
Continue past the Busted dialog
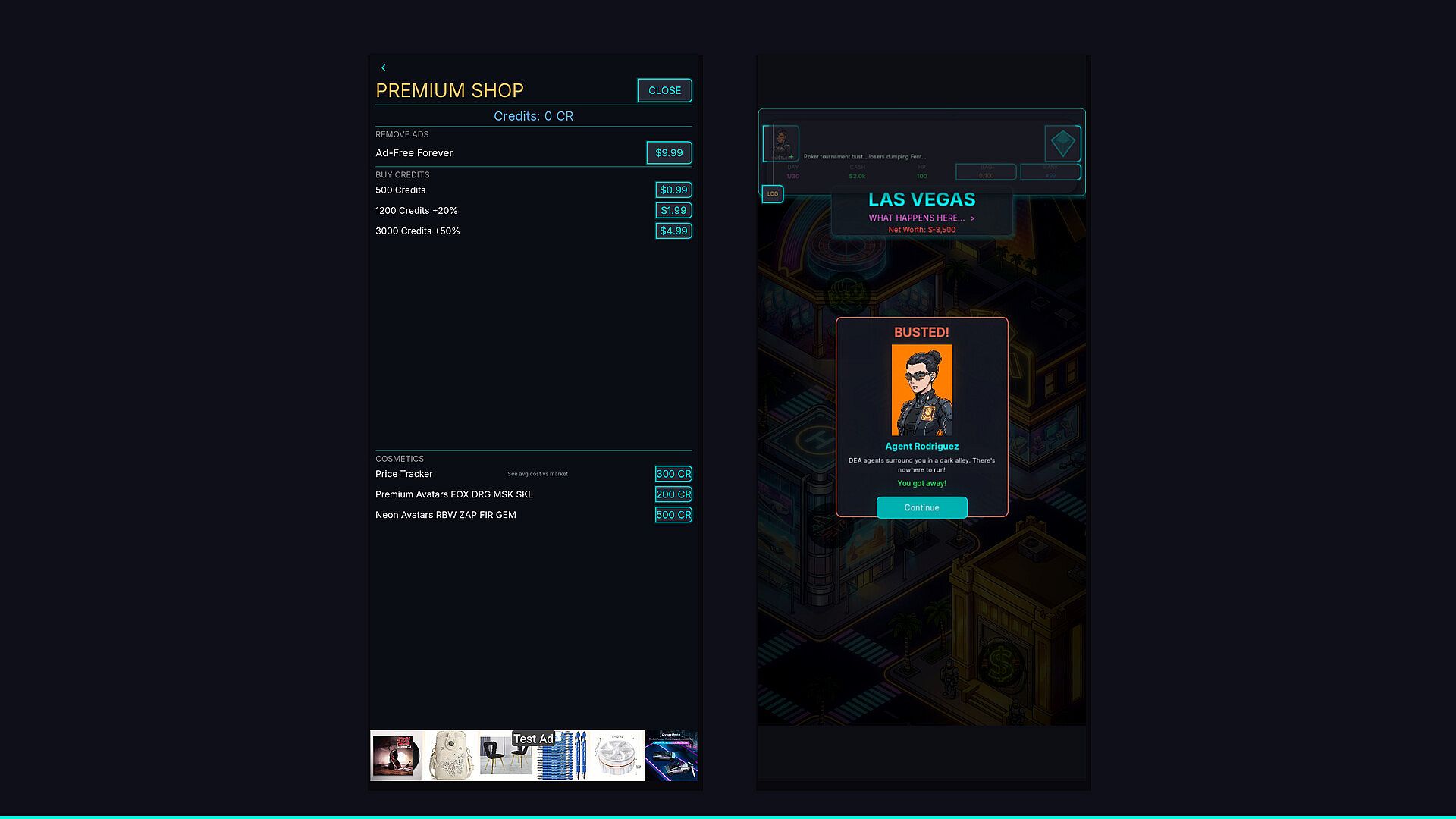pyautogui.click(x=921, y=508)
